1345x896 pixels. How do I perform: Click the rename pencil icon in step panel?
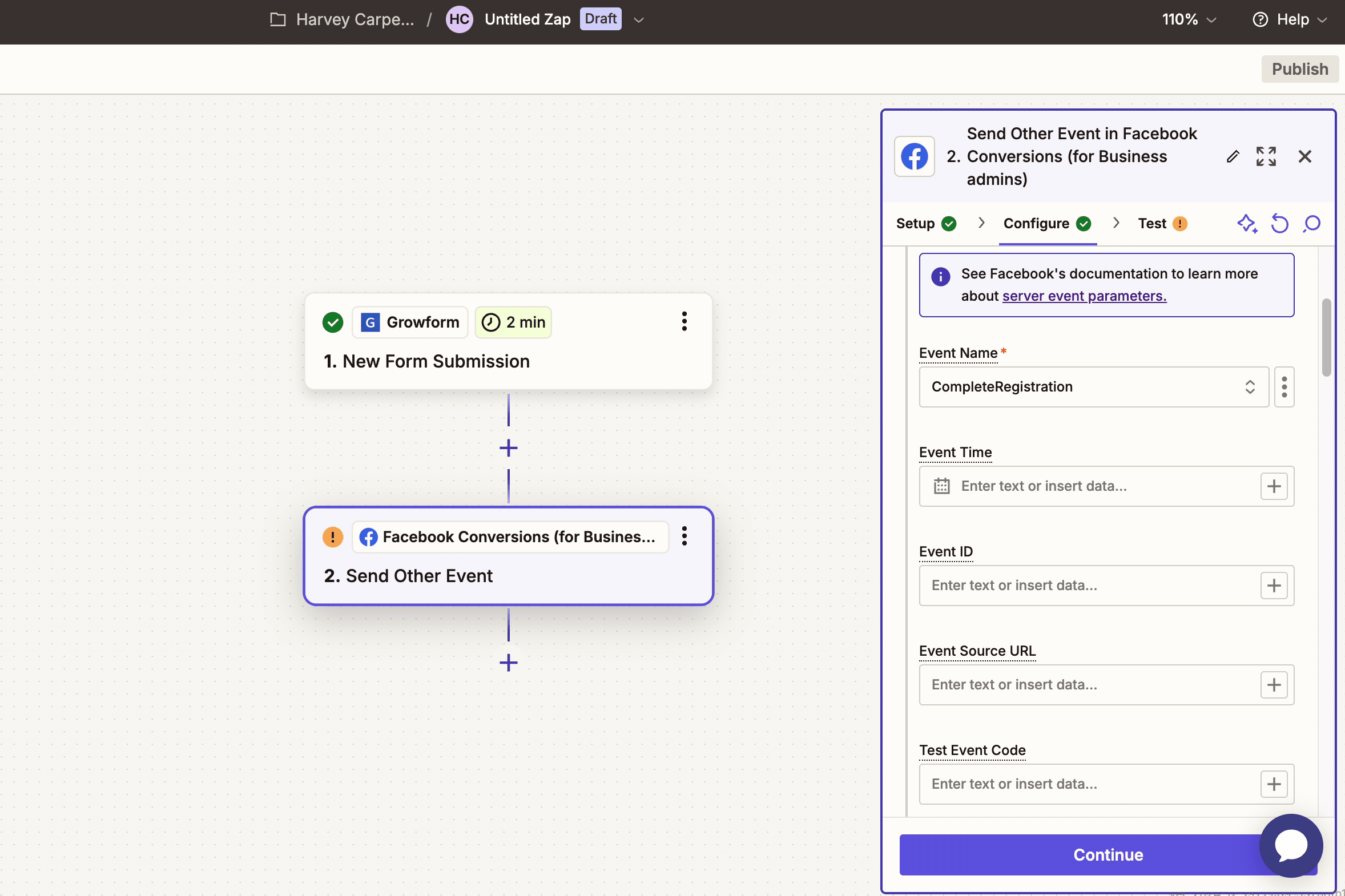pos(1233,156)
